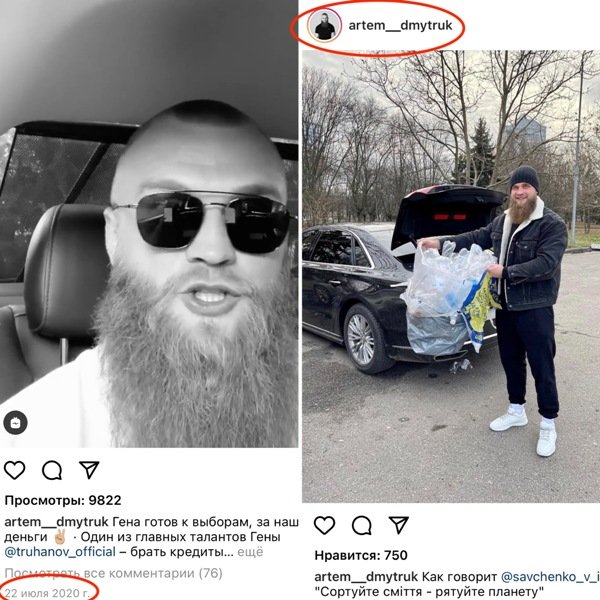View all comments (76)
600x600 pixels.
pyautogui.click(x=113, y=573)
